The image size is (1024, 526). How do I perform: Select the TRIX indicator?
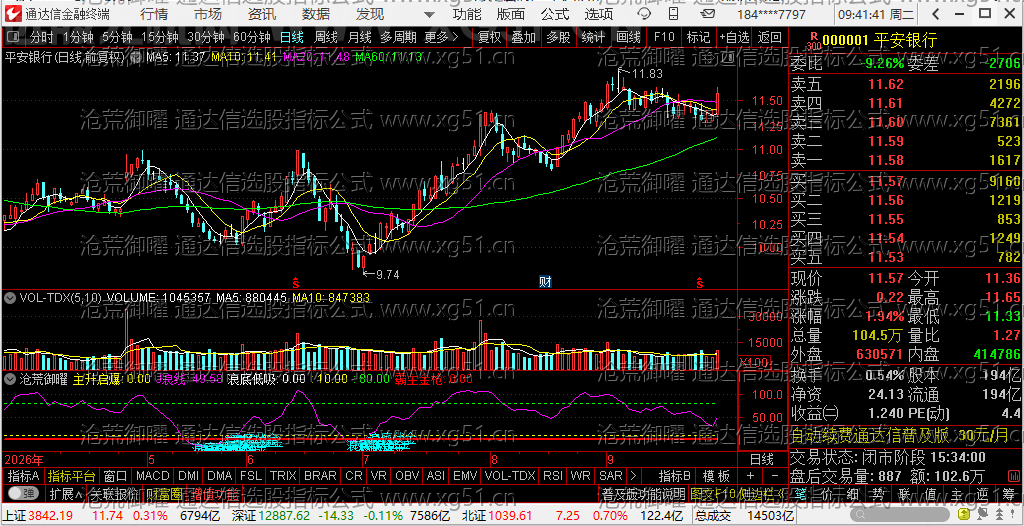coord(283,475)
